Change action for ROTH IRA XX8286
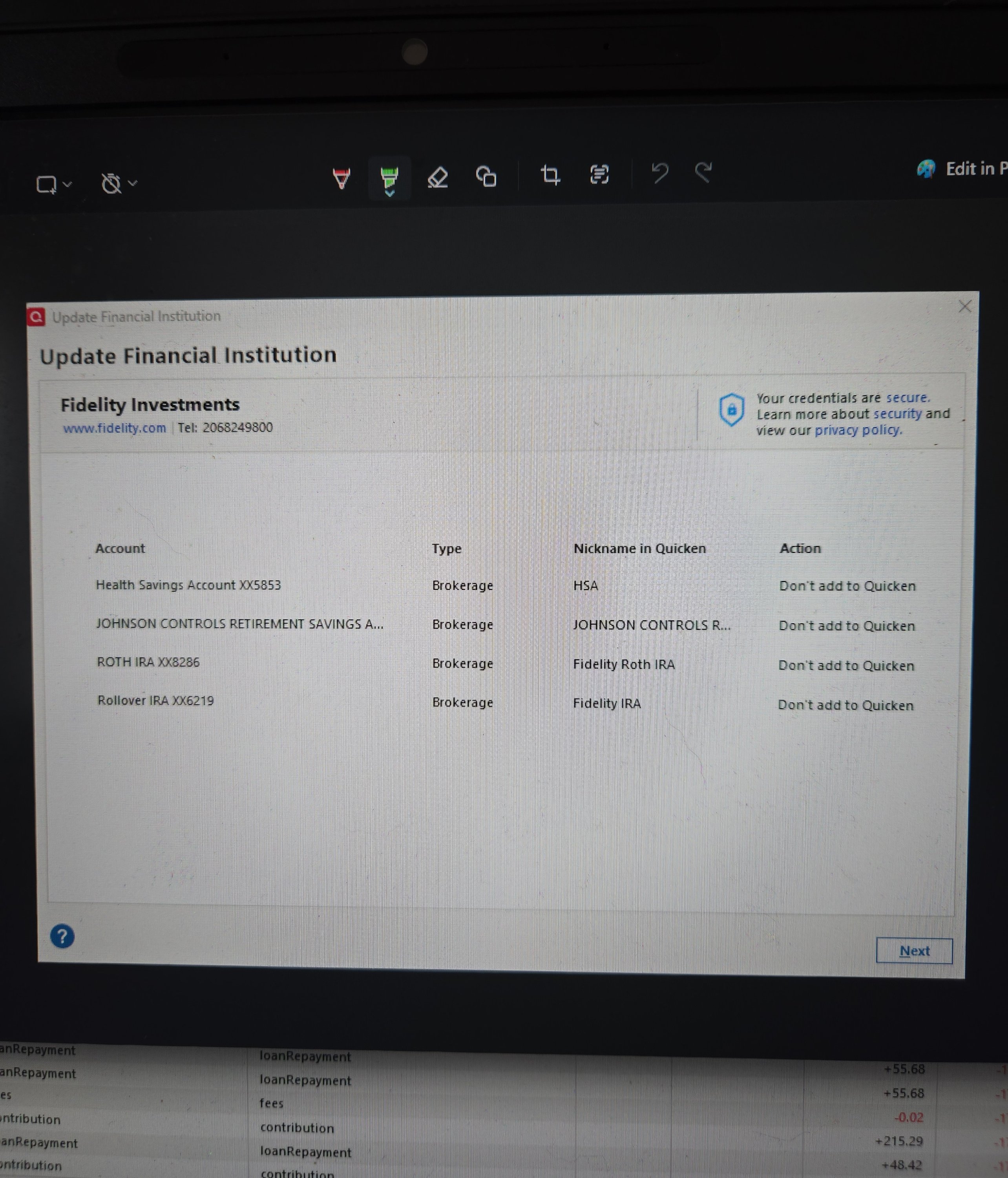The image size is (1008, 1178). (x=845, y=665)
